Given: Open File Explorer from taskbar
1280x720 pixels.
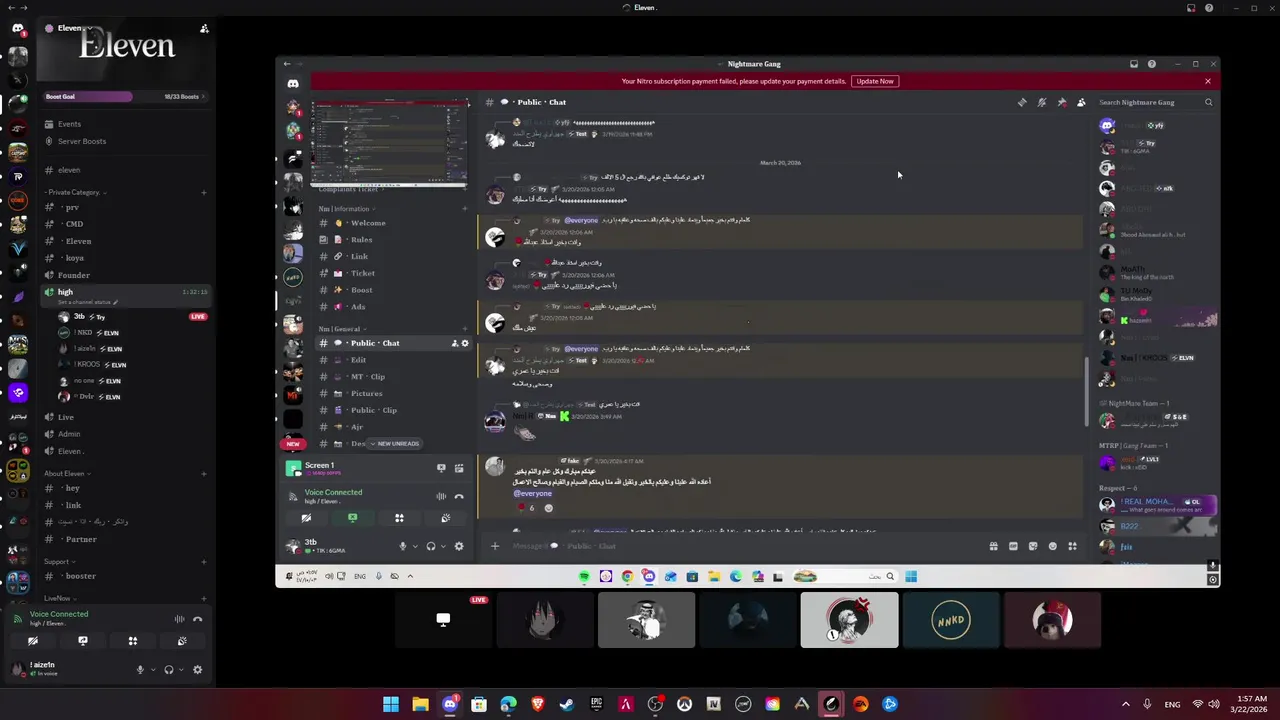Looking at the screenshot, I should pyautogui.click(x=420, y=704).
